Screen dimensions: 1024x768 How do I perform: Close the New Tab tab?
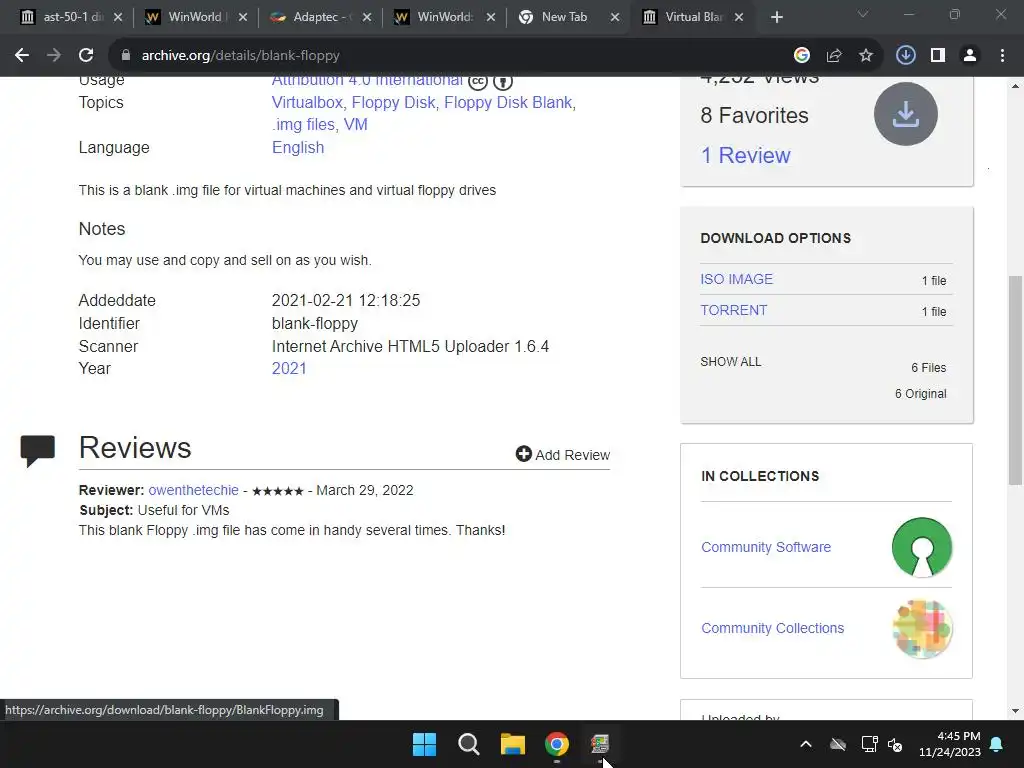(615, 18)
